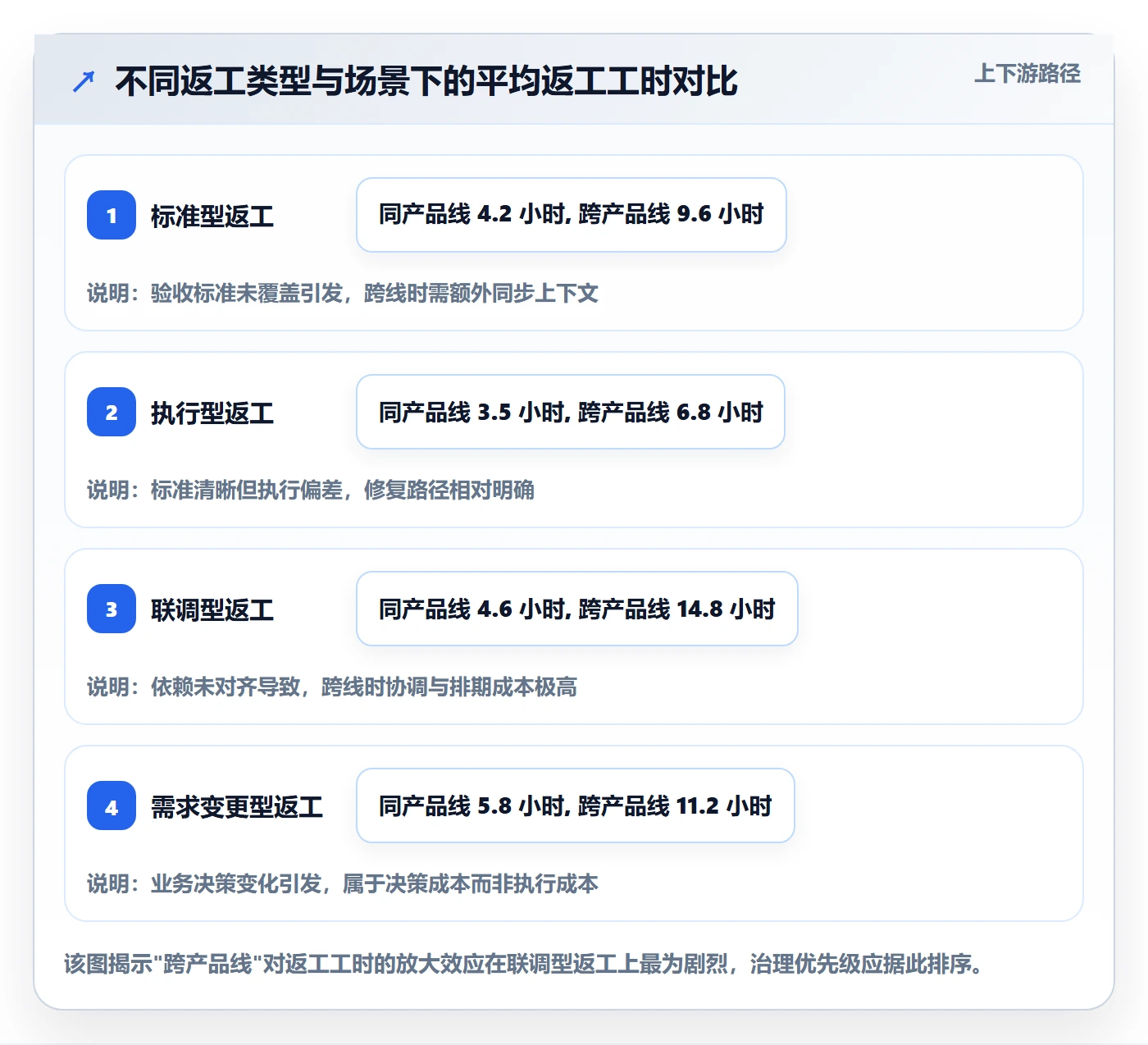Click the arrow icon beside the title
This screenshot has width=1148, height=1045.
click(x=84, y=81)
